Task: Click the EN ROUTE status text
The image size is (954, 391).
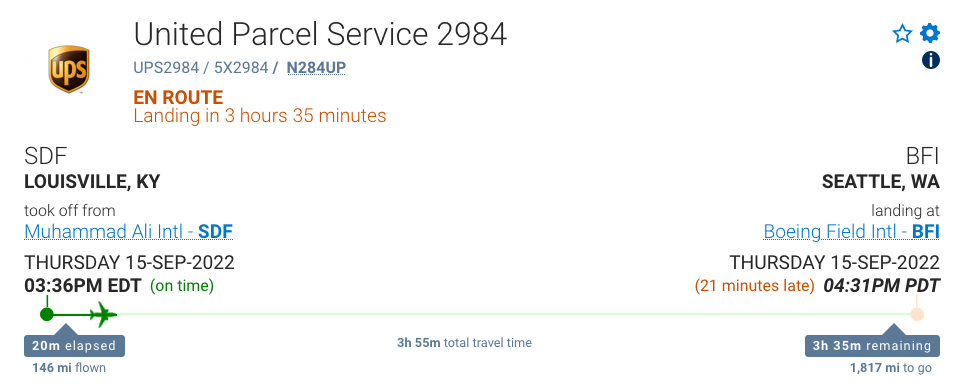Action: [x=178, y=97]
